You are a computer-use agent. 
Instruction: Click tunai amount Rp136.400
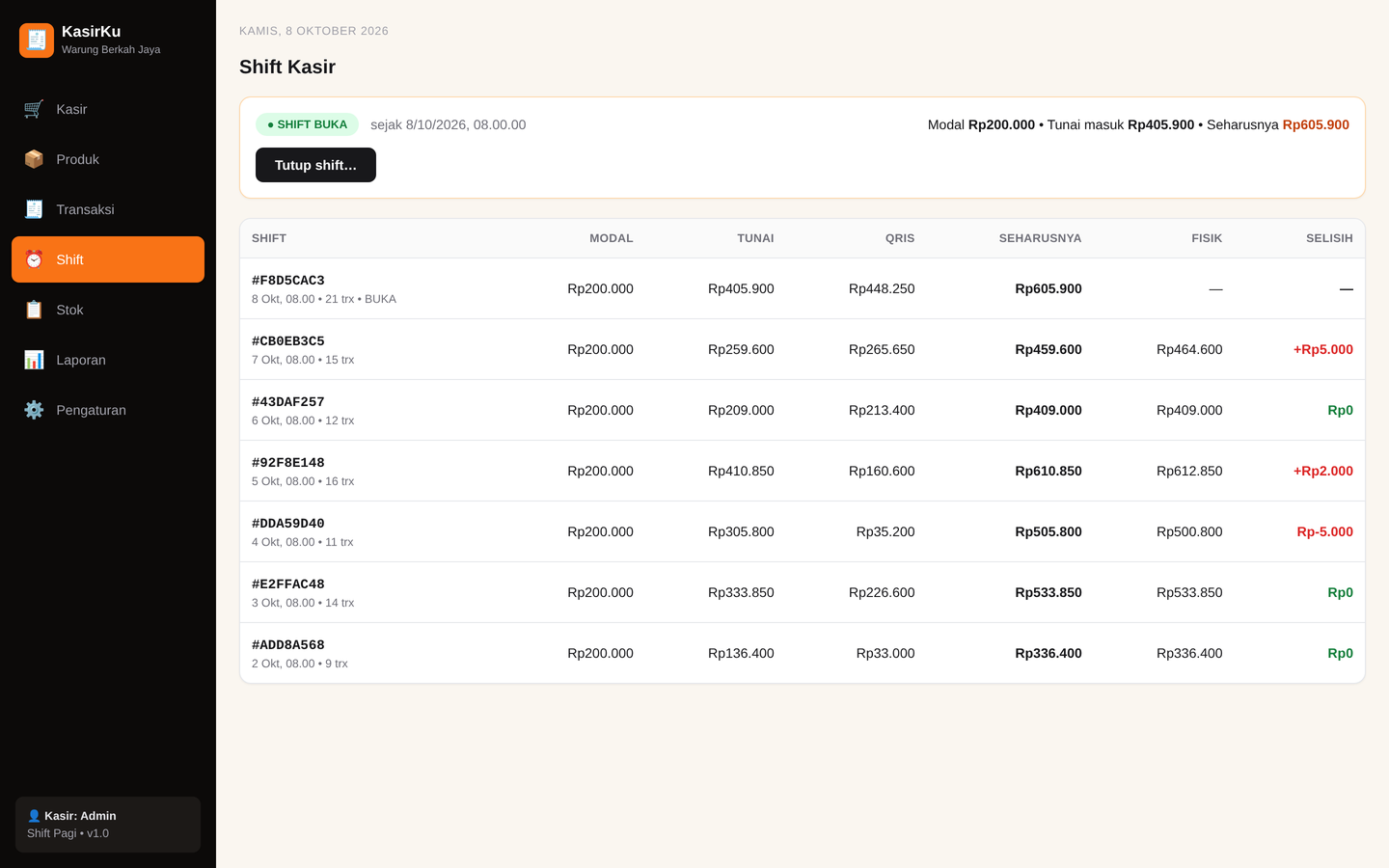[741, 653]
